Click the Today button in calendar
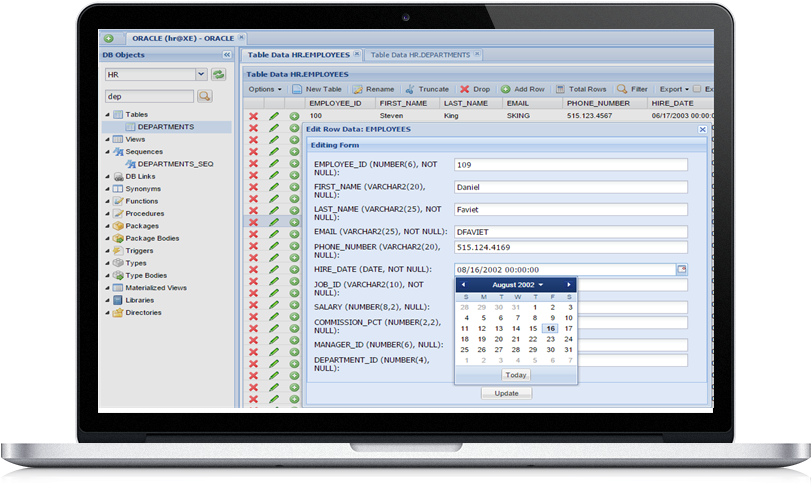 pyautogui.click(x=515, y=374)
